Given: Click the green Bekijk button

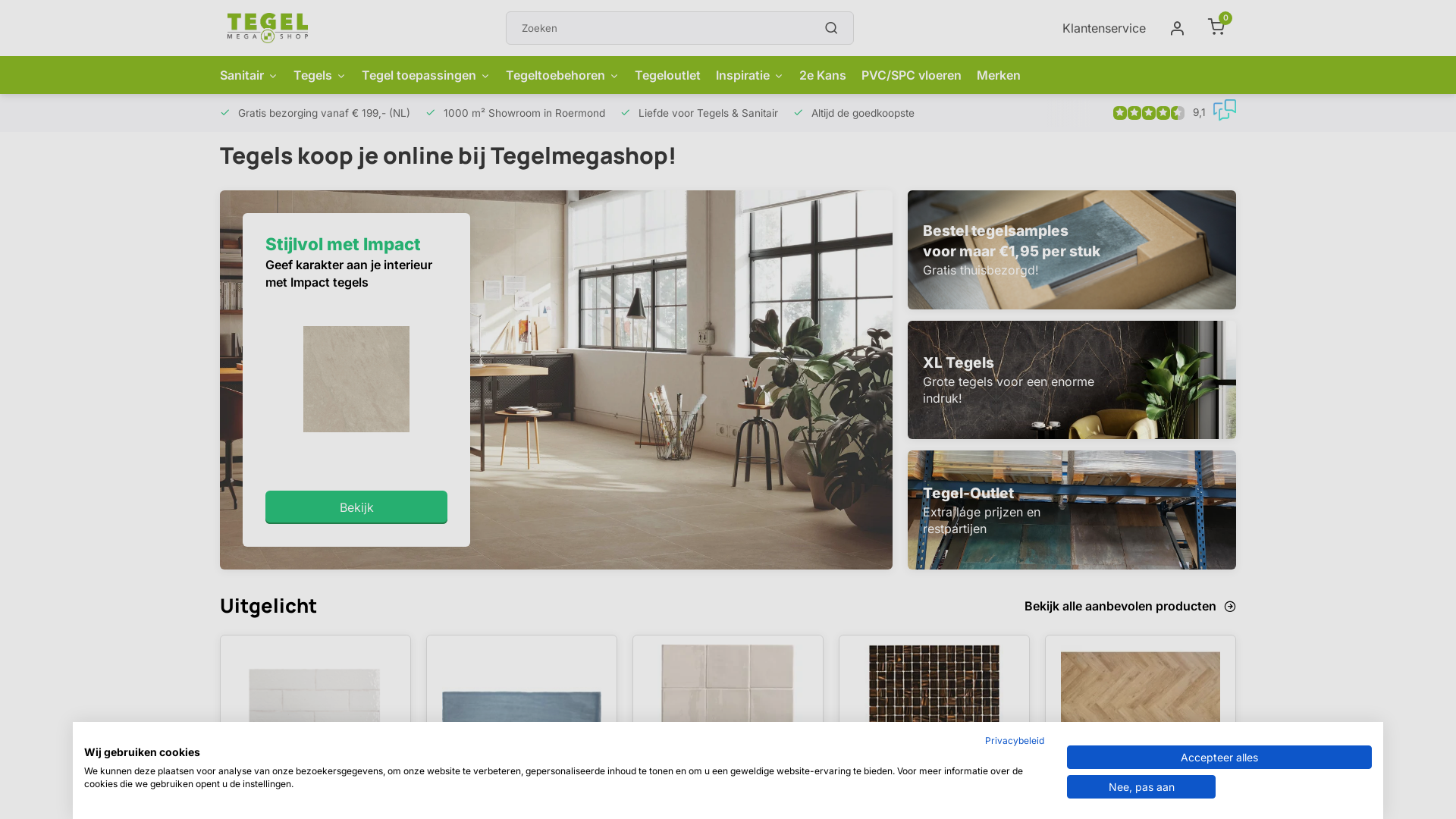Looking at the screenshot, I should [356, 507].
